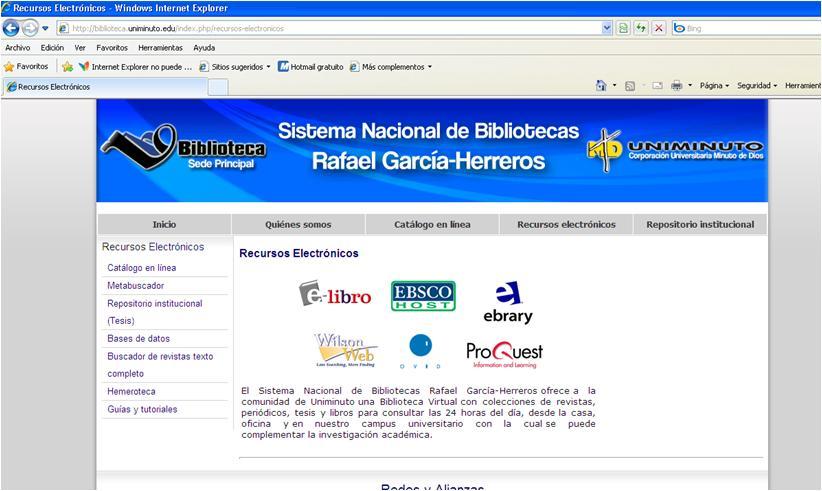Open the Favoritos star button in favorites bar
This screenshot has height=491, width=822.
click(26, 67)
